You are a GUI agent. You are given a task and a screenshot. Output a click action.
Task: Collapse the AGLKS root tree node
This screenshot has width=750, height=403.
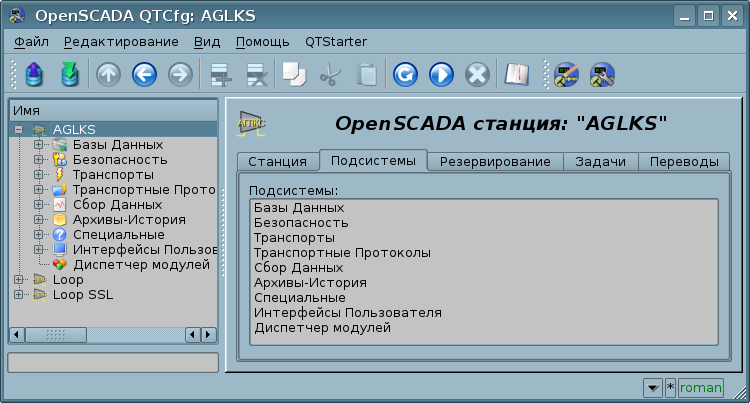point(19,130)
